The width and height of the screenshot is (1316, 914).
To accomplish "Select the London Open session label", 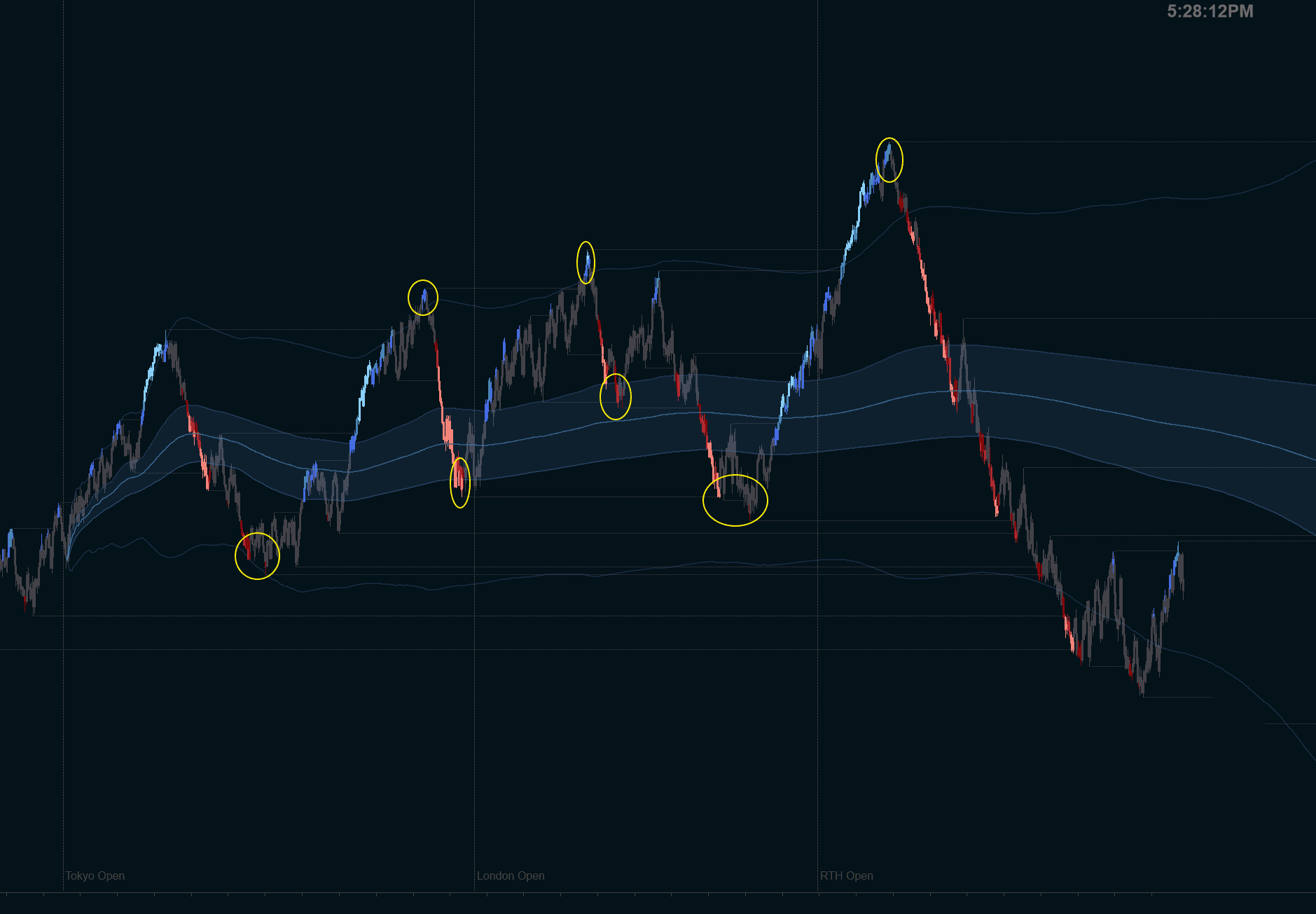I will click(511, 875).
